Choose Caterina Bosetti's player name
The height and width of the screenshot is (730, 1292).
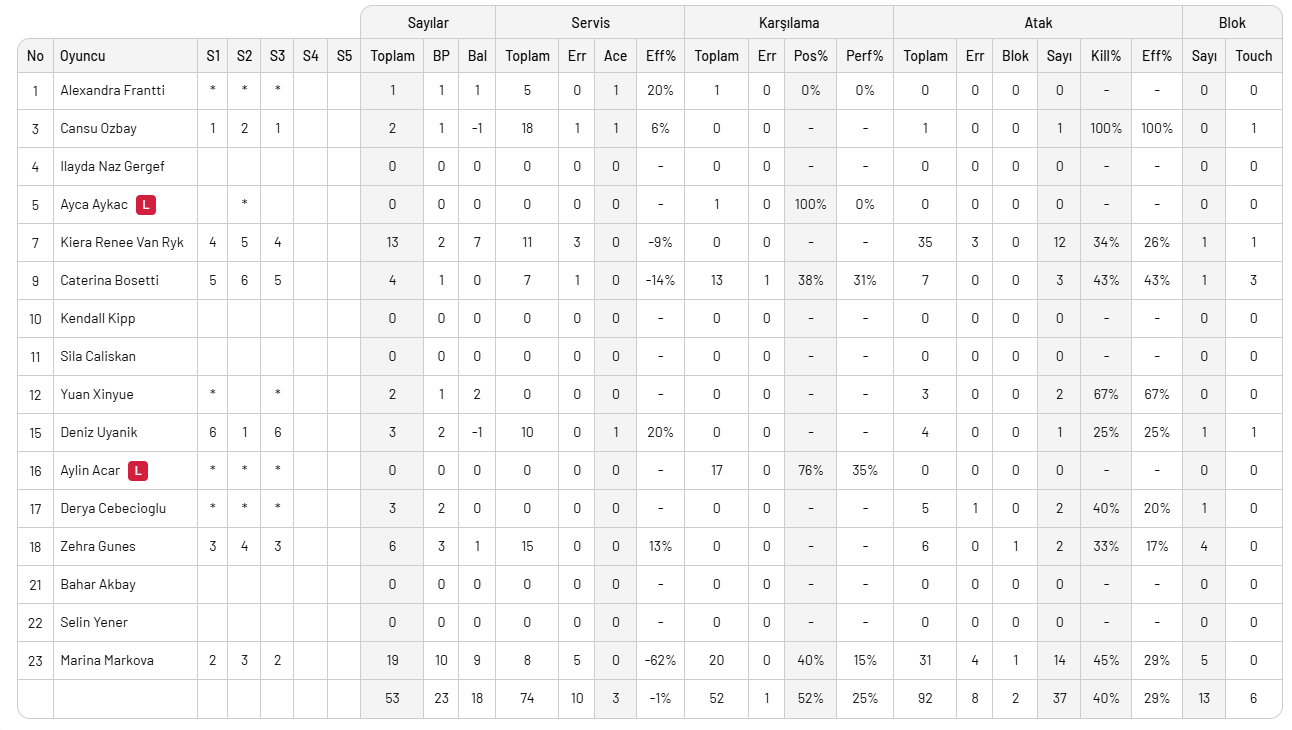pos(109,281)
